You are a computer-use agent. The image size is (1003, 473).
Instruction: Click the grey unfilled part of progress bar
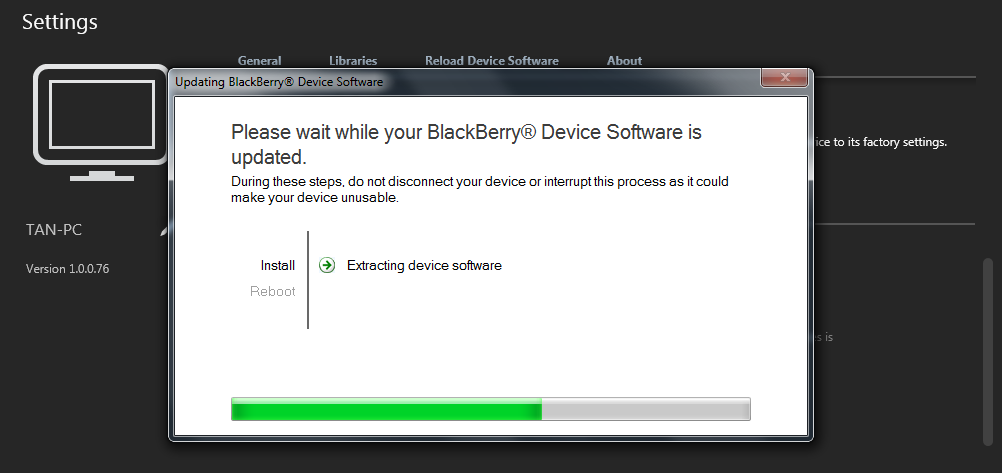point(646,409)
